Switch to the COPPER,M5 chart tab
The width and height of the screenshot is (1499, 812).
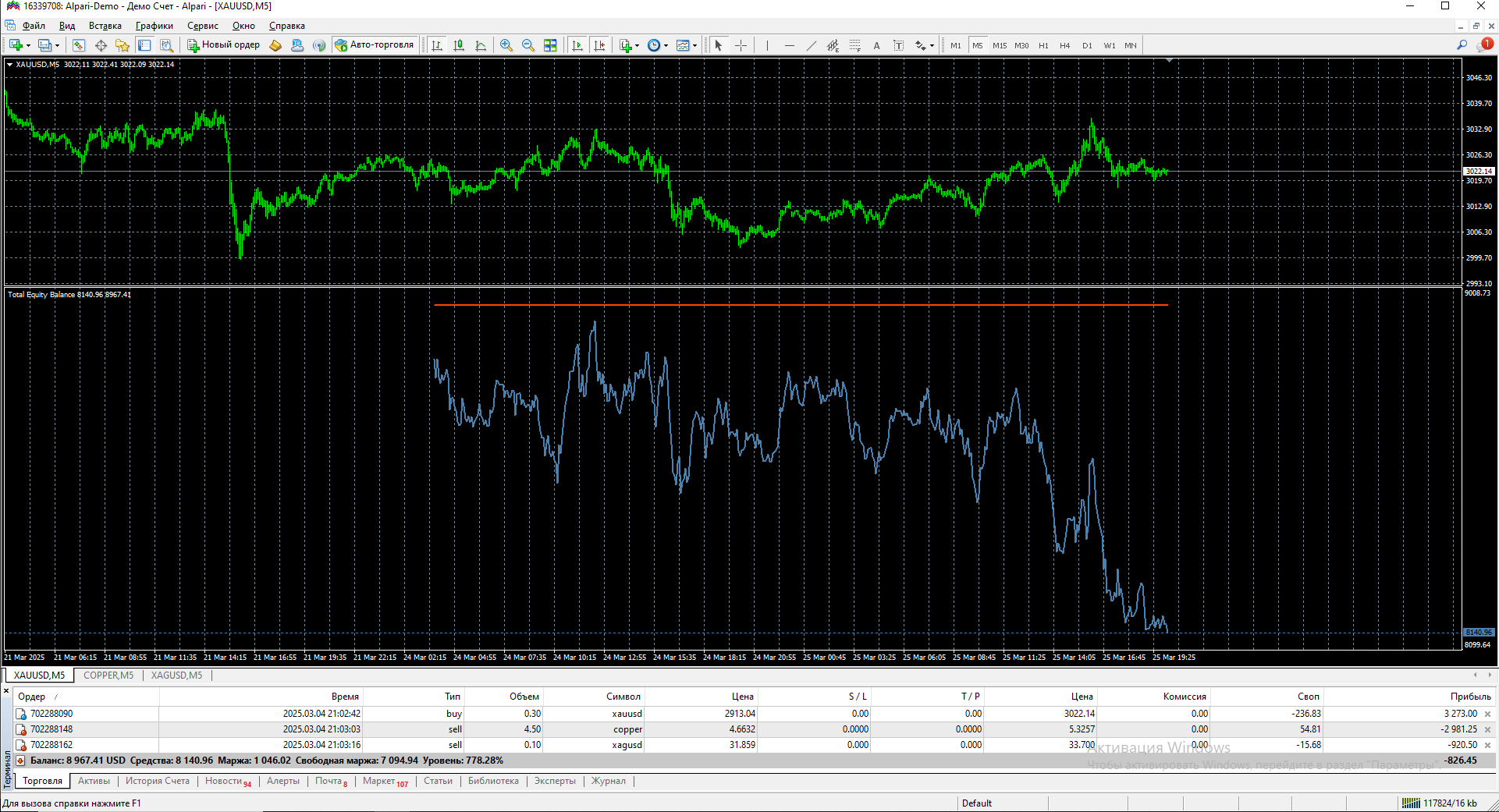coord(108,675)
